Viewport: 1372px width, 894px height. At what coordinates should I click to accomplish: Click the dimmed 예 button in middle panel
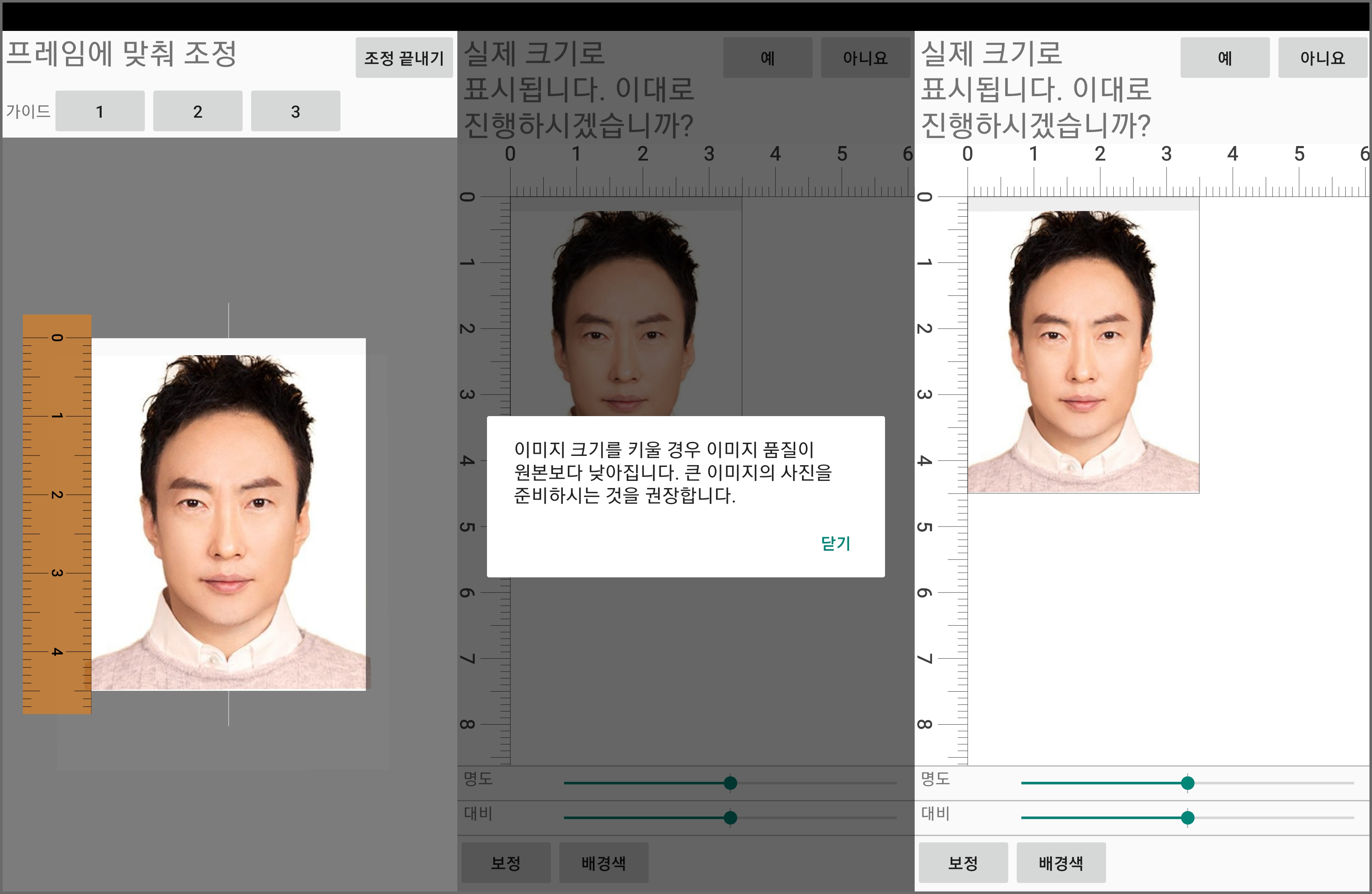(767, 58)
